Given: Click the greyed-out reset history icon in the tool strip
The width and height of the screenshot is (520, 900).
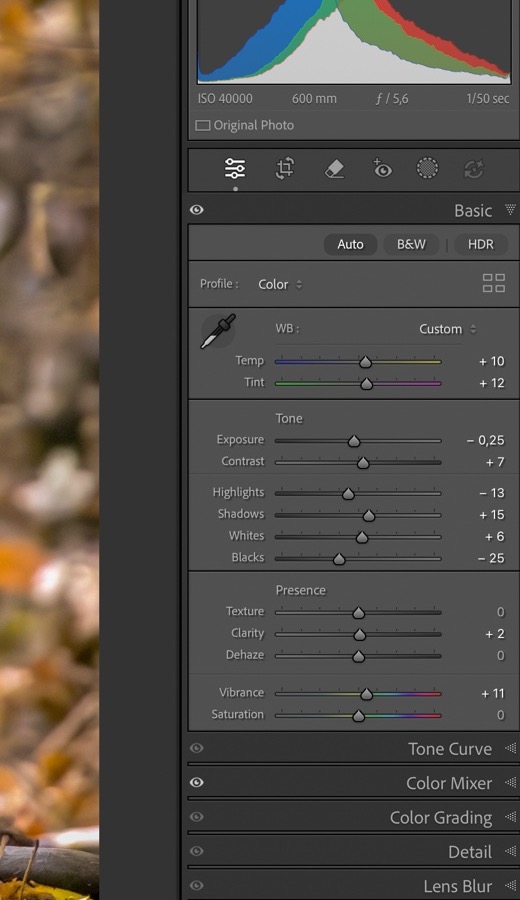Looking at the screenshot, I should [x=474, y=169].
